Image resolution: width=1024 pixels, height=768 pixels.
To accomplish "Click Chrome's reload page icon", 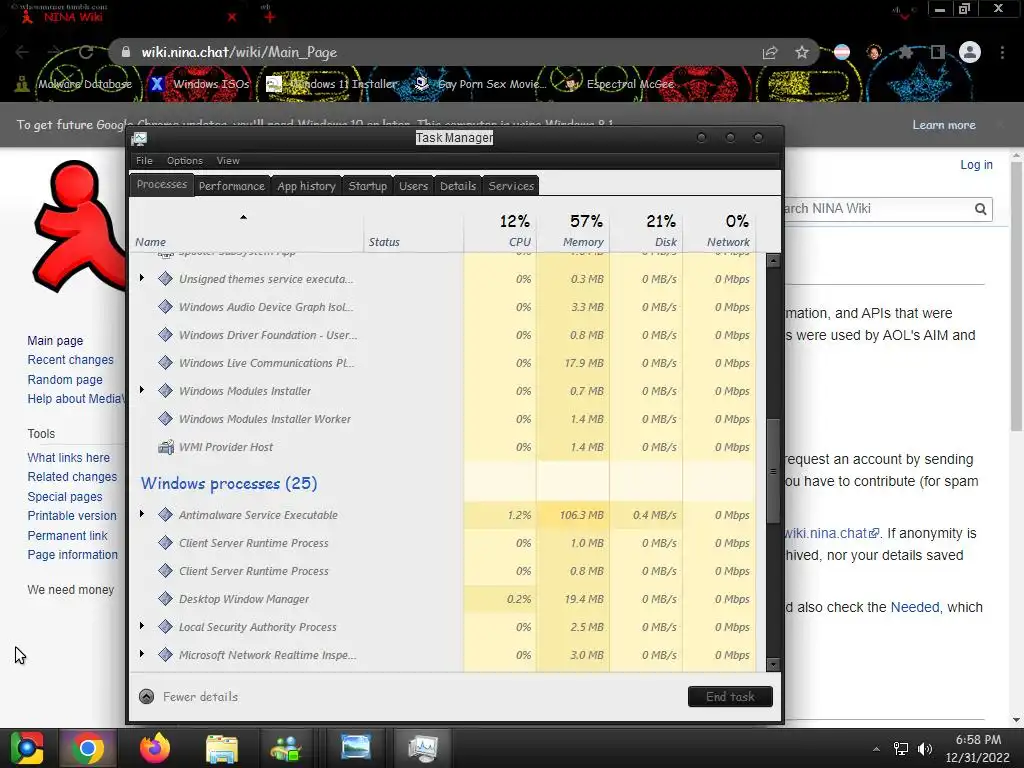I will (86, 52).
